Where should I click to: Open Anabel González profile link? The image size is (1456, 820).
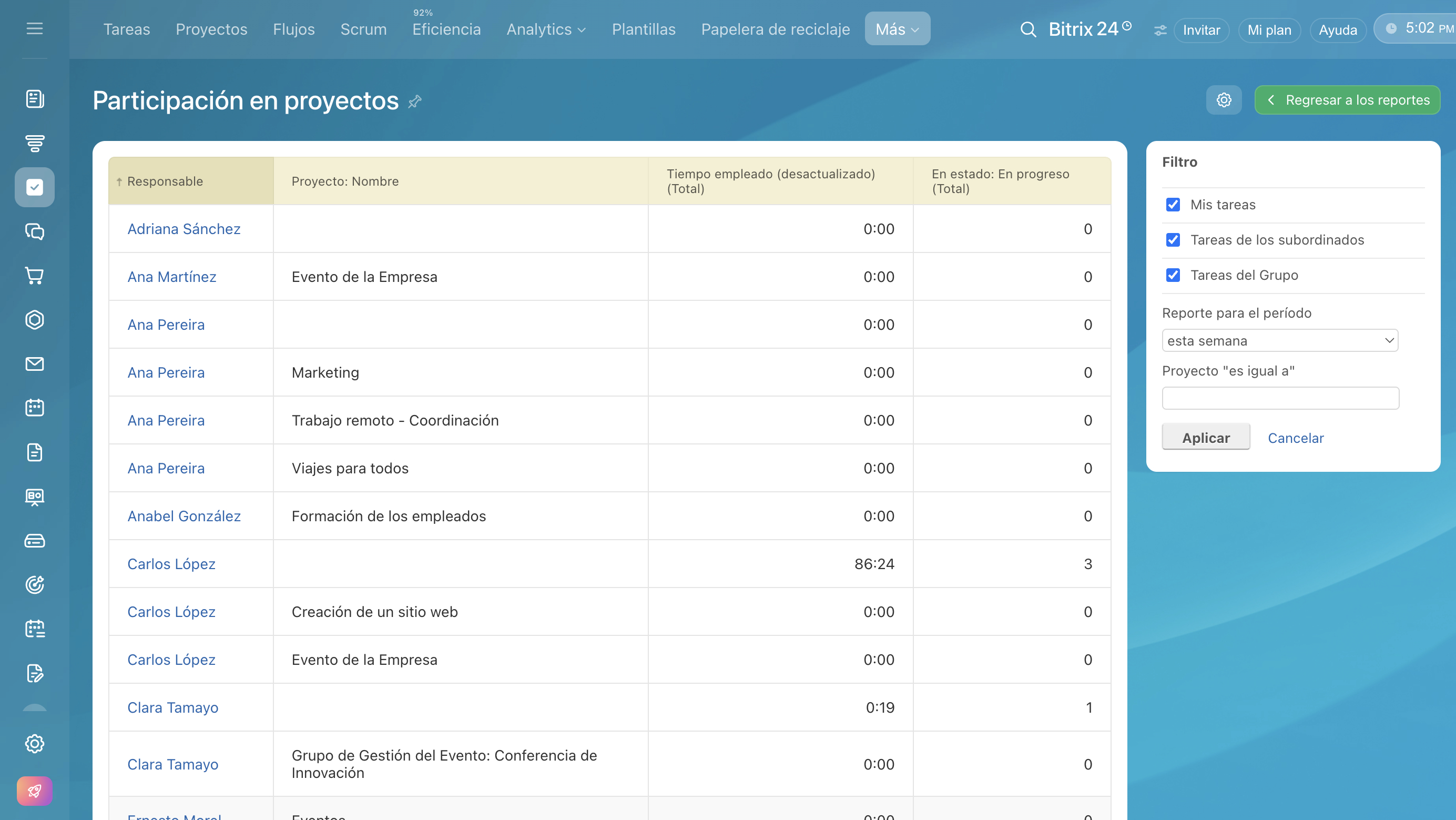click(x=184, y=517)
